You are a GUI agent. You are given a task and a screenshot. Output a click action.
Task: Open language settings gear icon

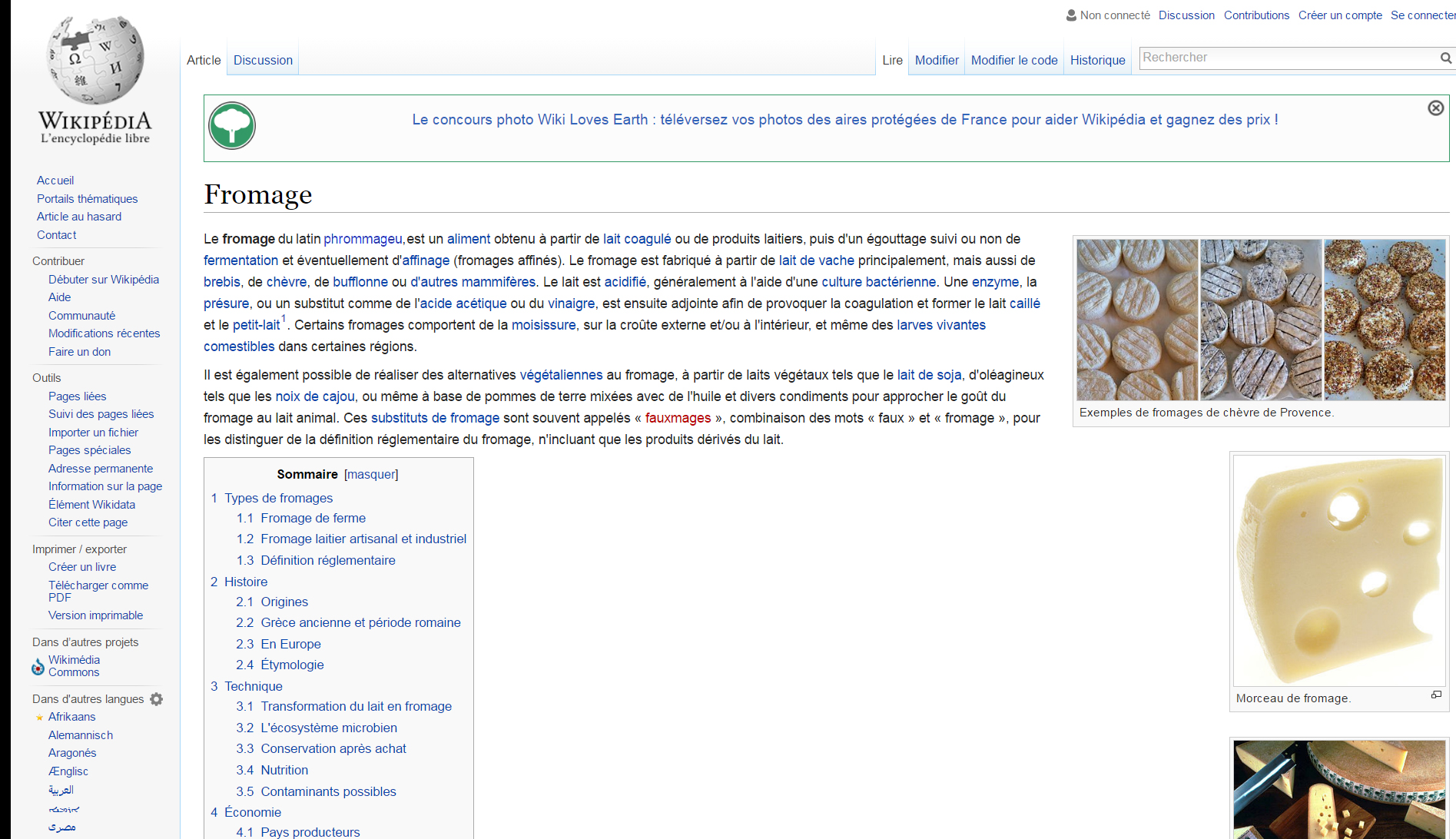tap(157, 699)
